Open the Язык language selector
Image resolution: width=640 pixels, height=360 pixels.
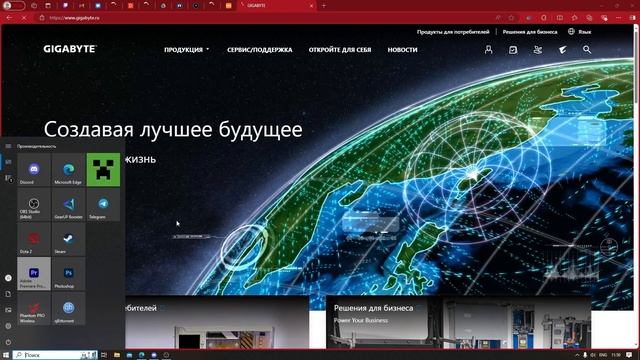coord(580,31)
